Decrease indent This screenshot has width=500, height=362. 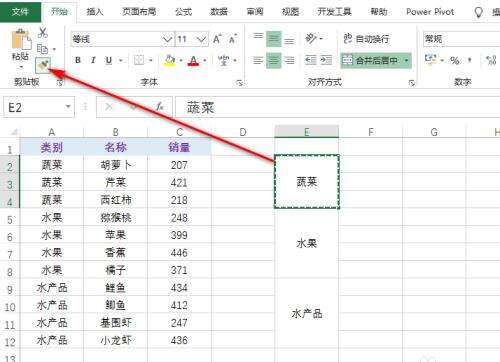point(311,60)
